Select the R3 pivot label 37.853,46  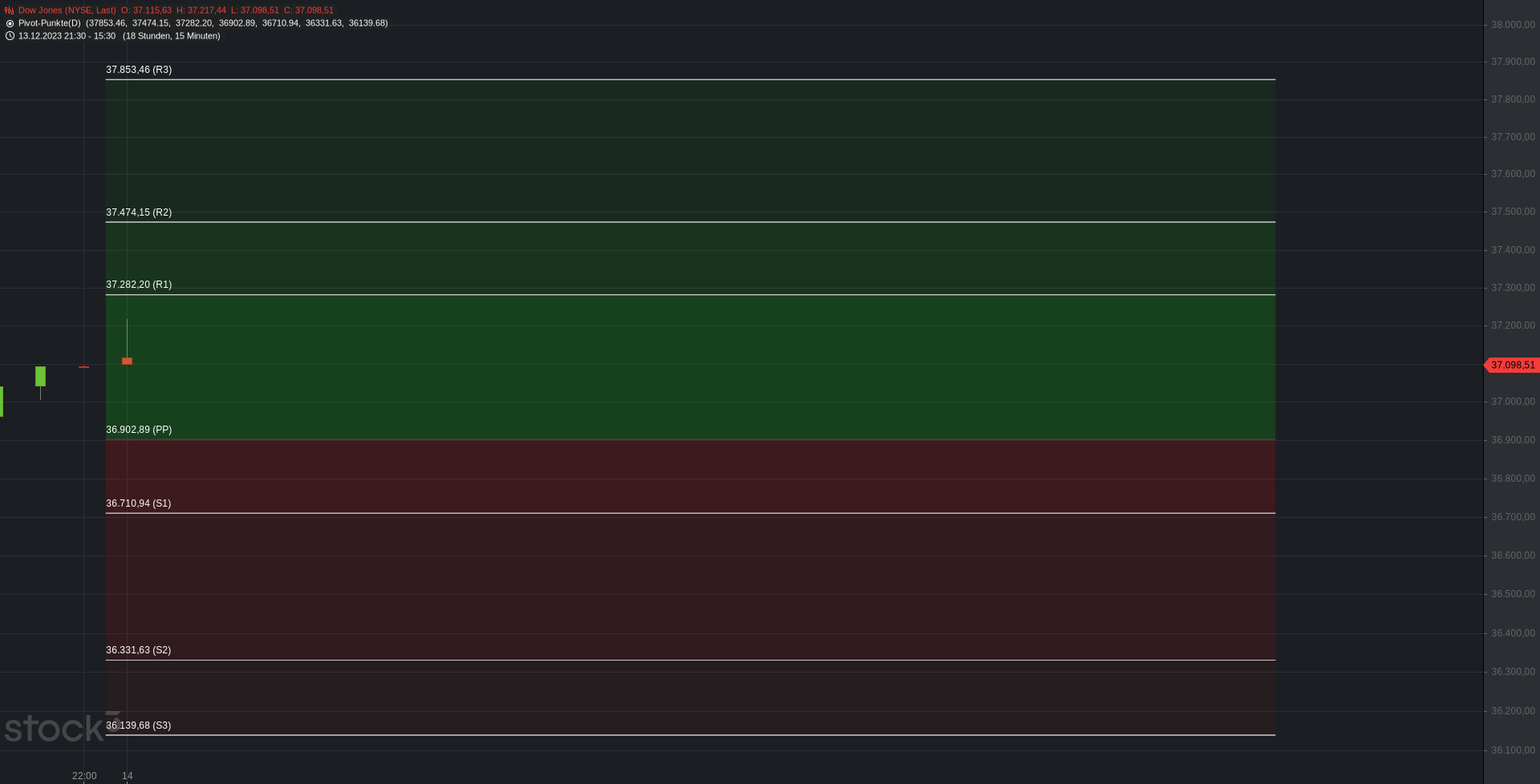point(139,70)
